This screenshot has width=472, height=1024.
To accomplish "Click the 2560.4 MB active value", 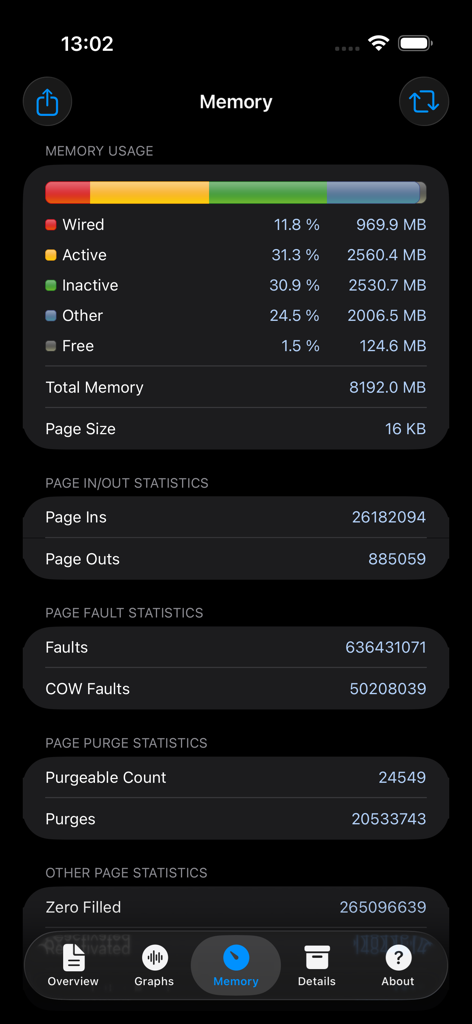I will click(386, 255).
